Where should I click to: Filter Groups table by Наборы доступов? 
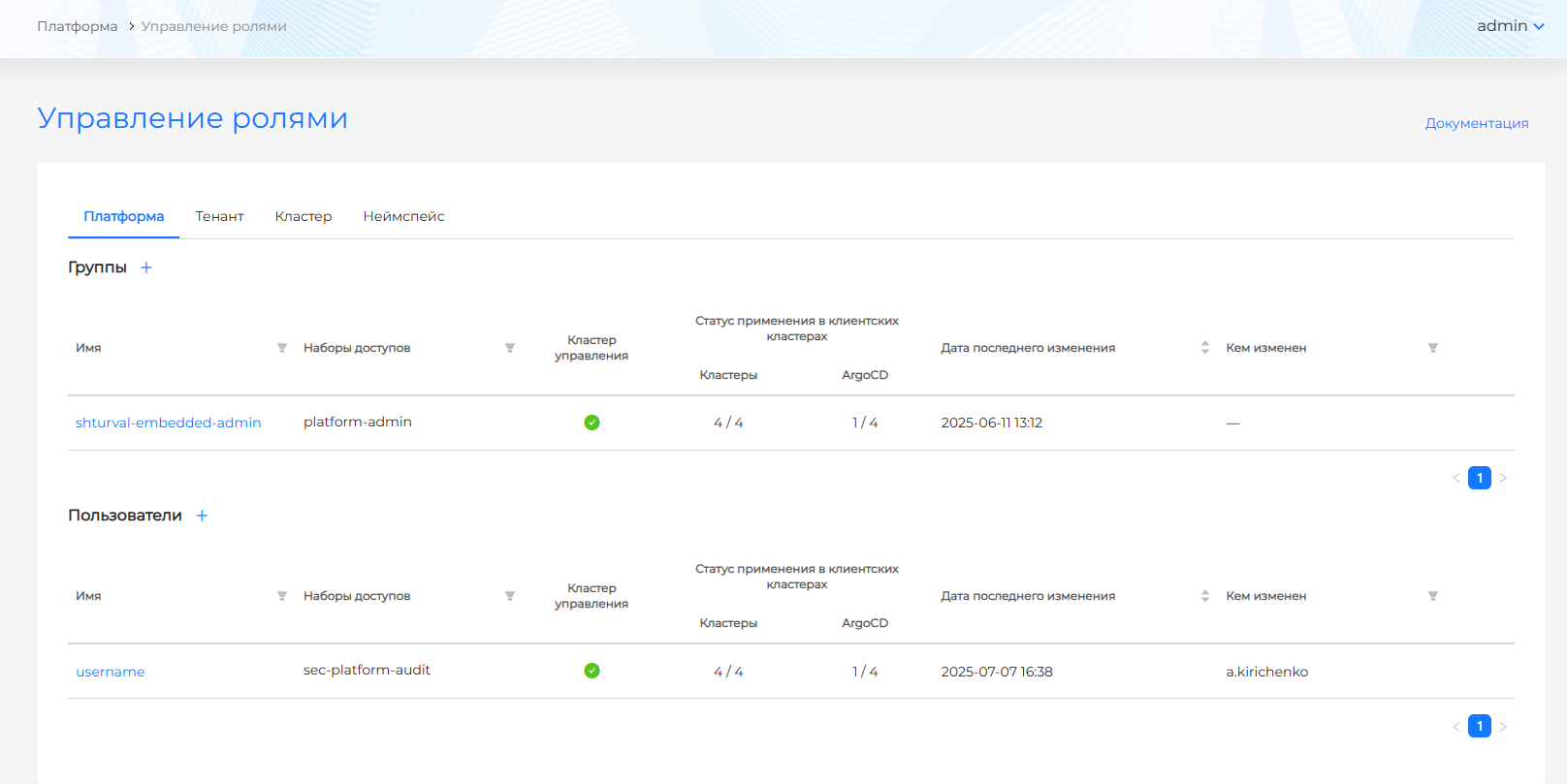510,348
